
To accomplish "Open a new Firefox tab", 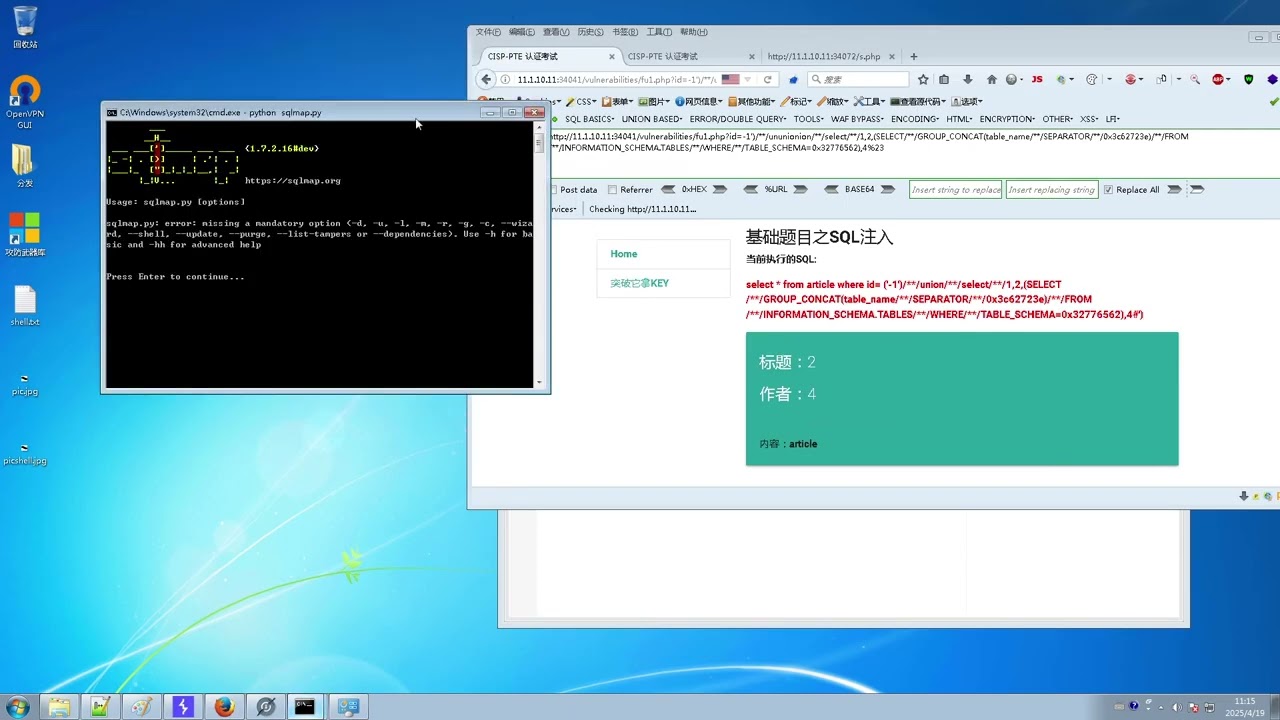I will 914,57.
